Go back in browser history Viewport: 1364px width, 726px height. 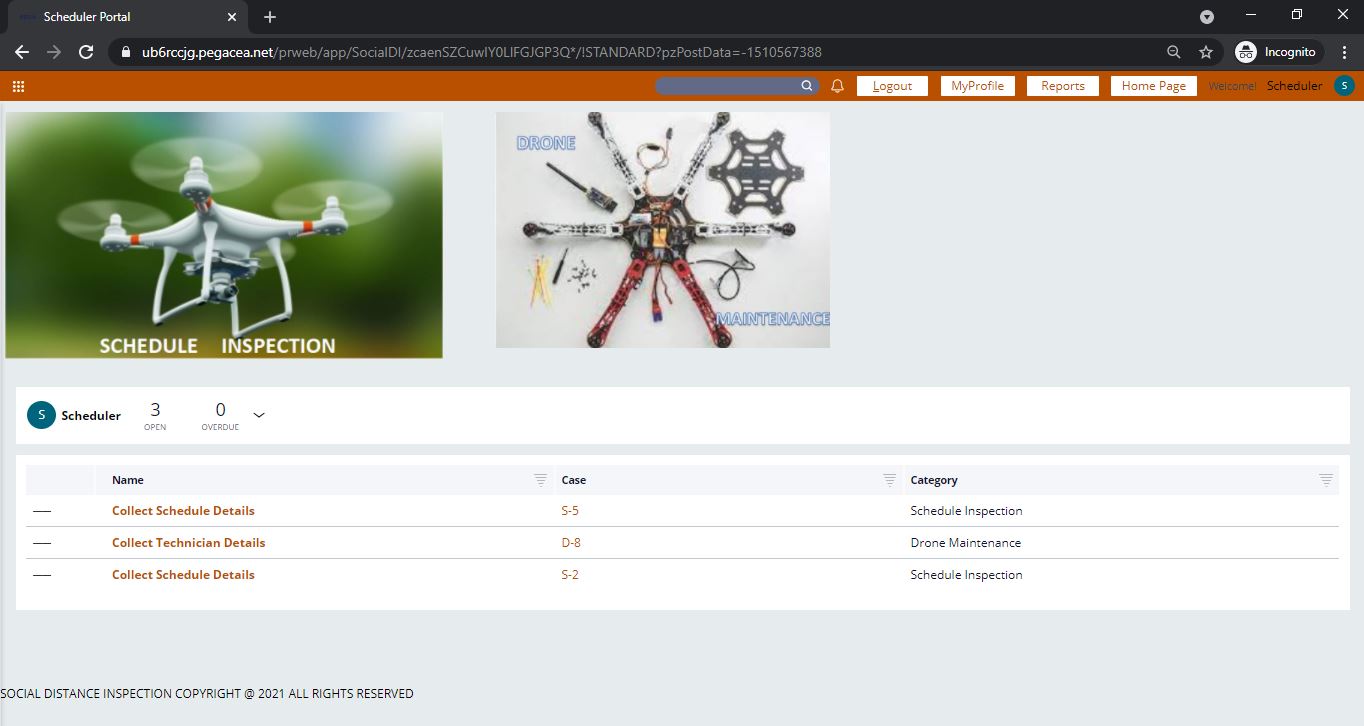[x=22, y=52]
